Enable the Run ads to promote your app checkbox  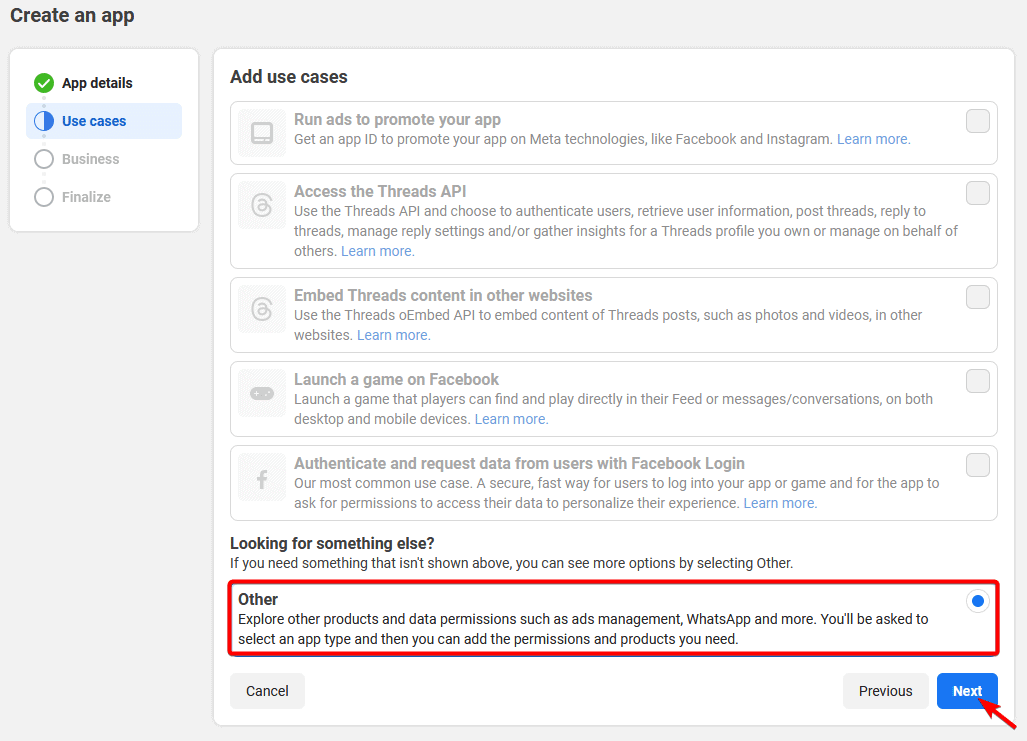tap(977, 120)
